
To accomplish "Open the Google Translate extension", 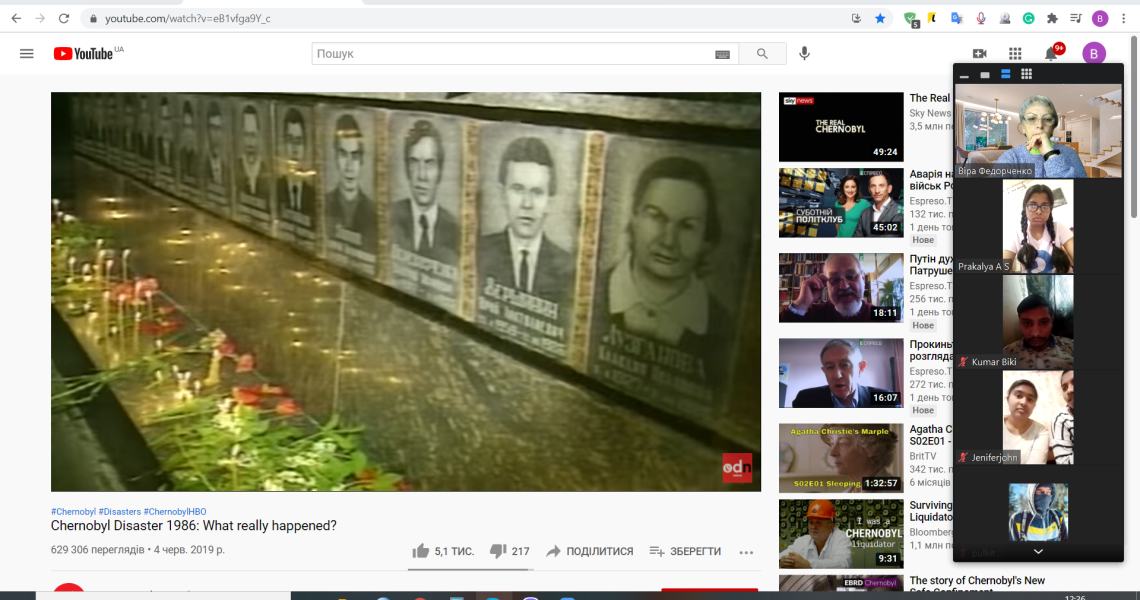I will click(957, 19).
